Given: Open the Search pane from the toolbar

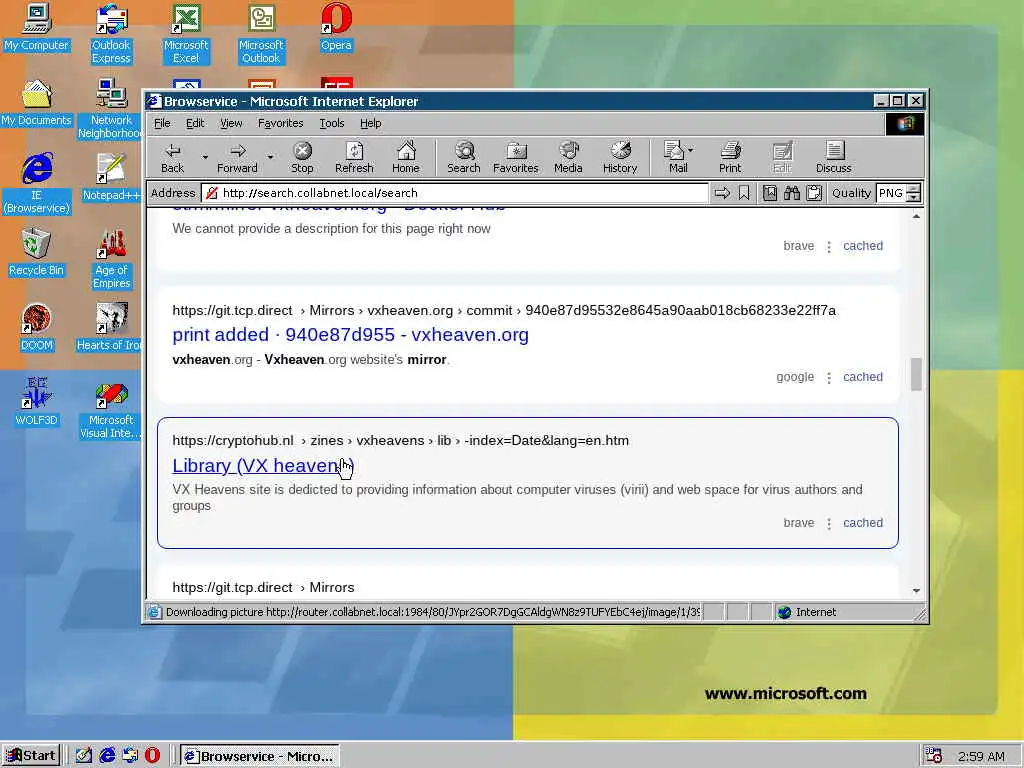Looking at the screenshot, I should pyautogui.click(x=464, y=158).
